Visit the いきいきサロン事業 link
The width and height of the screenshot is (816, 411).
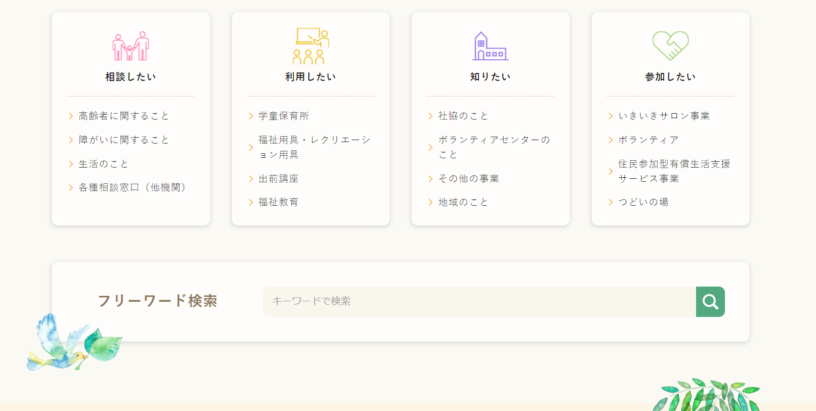664,116
